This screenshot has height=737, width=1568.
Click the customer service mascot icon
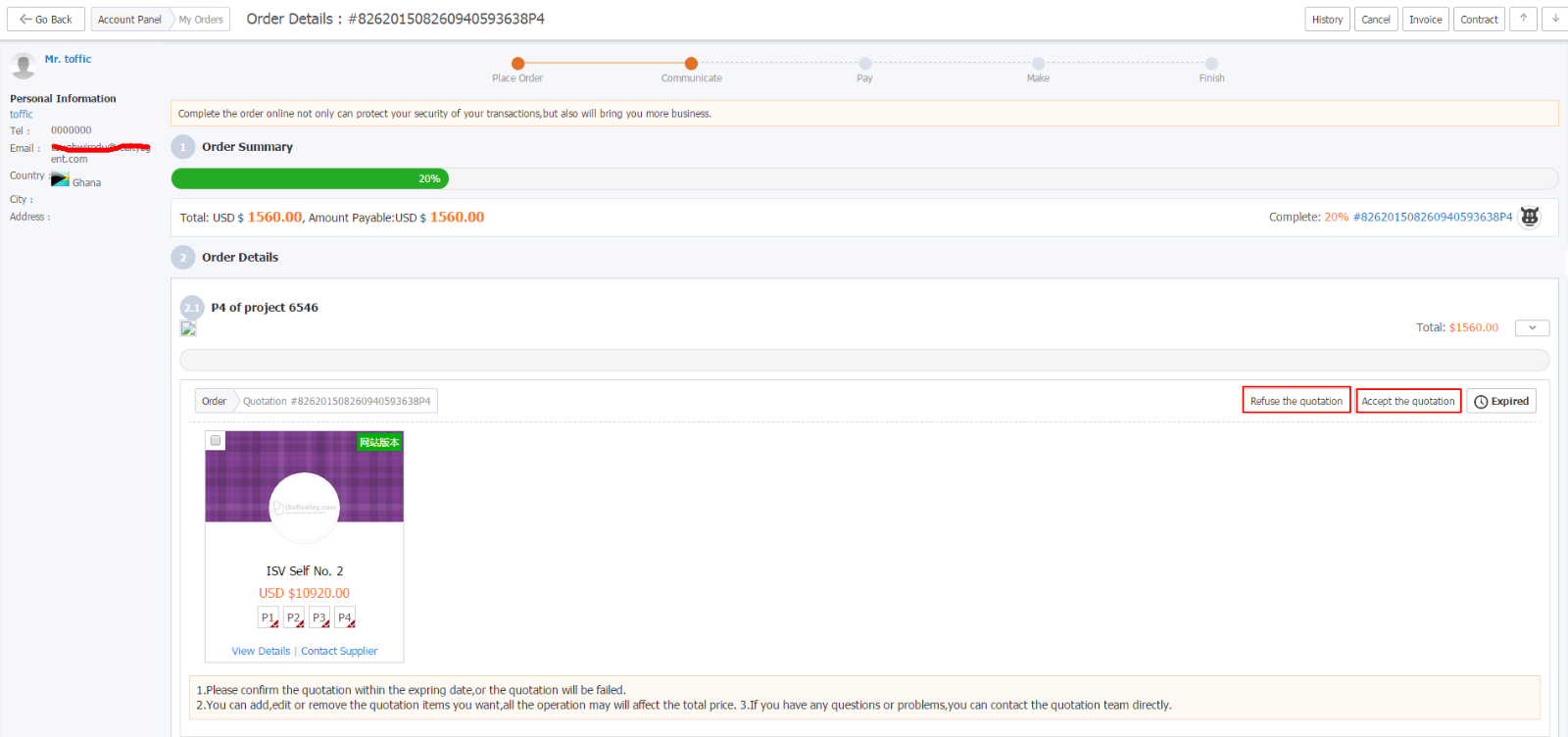click(1529, 217)
